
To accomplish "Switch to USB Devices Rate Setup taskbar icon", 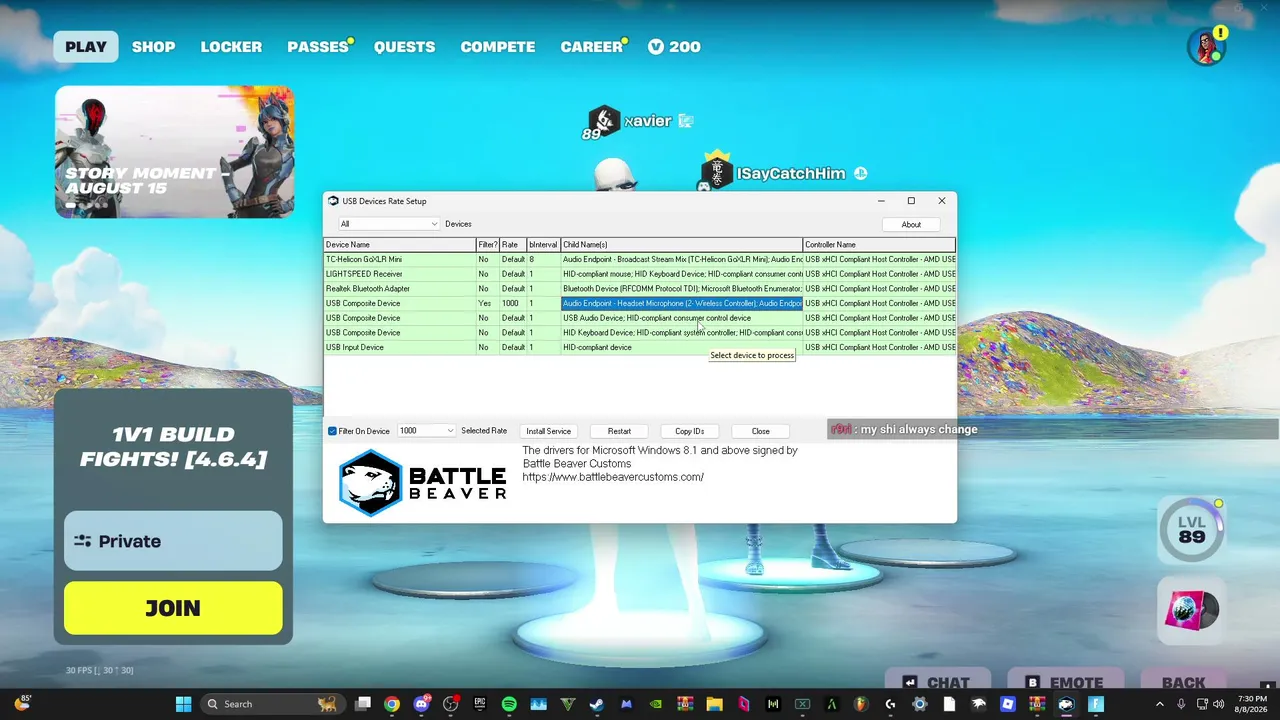I will click(x=1066, y=704).
